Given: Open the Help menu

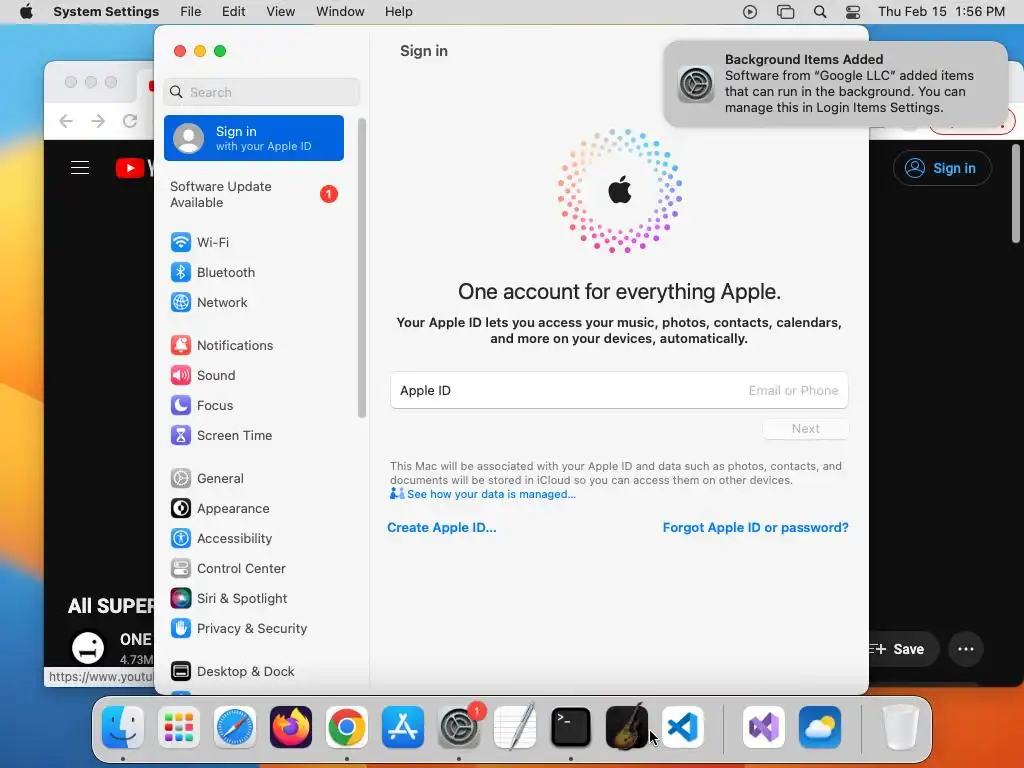Looking at the screenshot, I should point(398,12).
